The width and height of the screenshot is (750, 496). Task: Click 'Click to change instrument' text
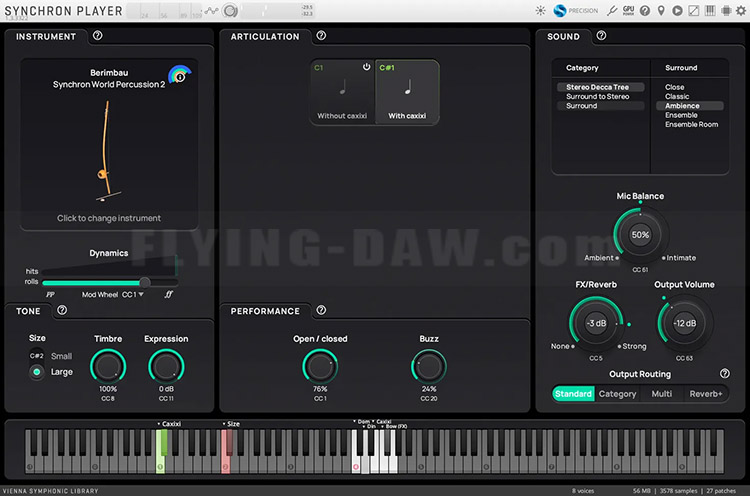pyautogui.click(x=109, y=218)
